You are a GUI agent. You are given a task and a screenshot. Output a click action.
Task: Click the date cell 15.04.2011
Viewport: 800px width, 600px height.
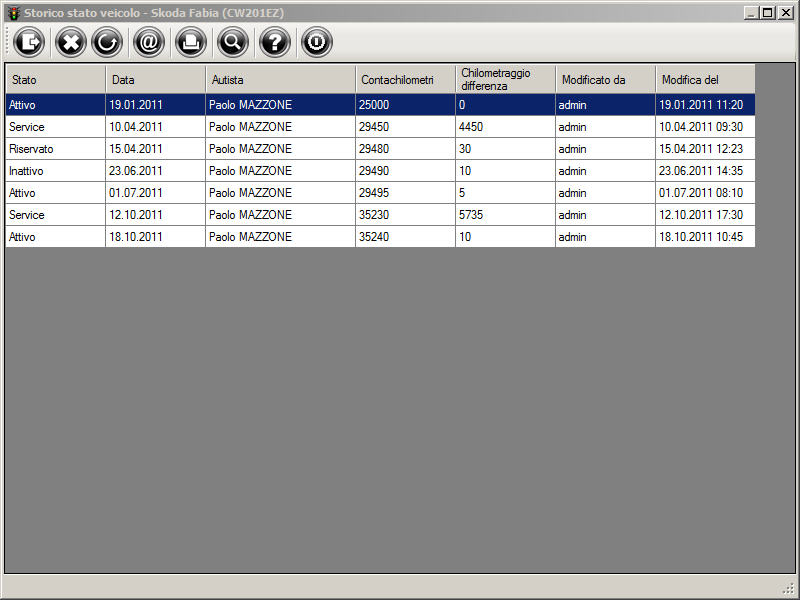[x=156, y=148]
